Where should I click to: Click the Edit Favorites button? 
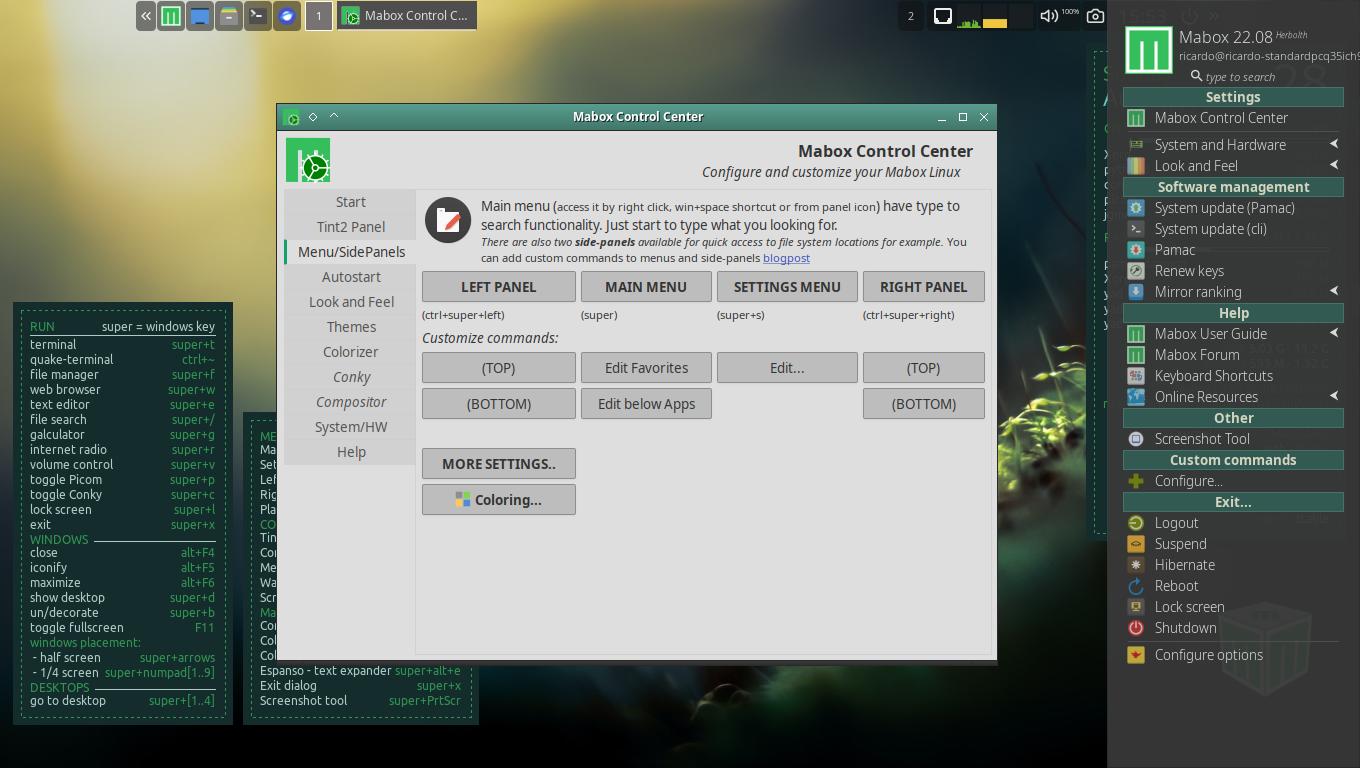[646, 368]
